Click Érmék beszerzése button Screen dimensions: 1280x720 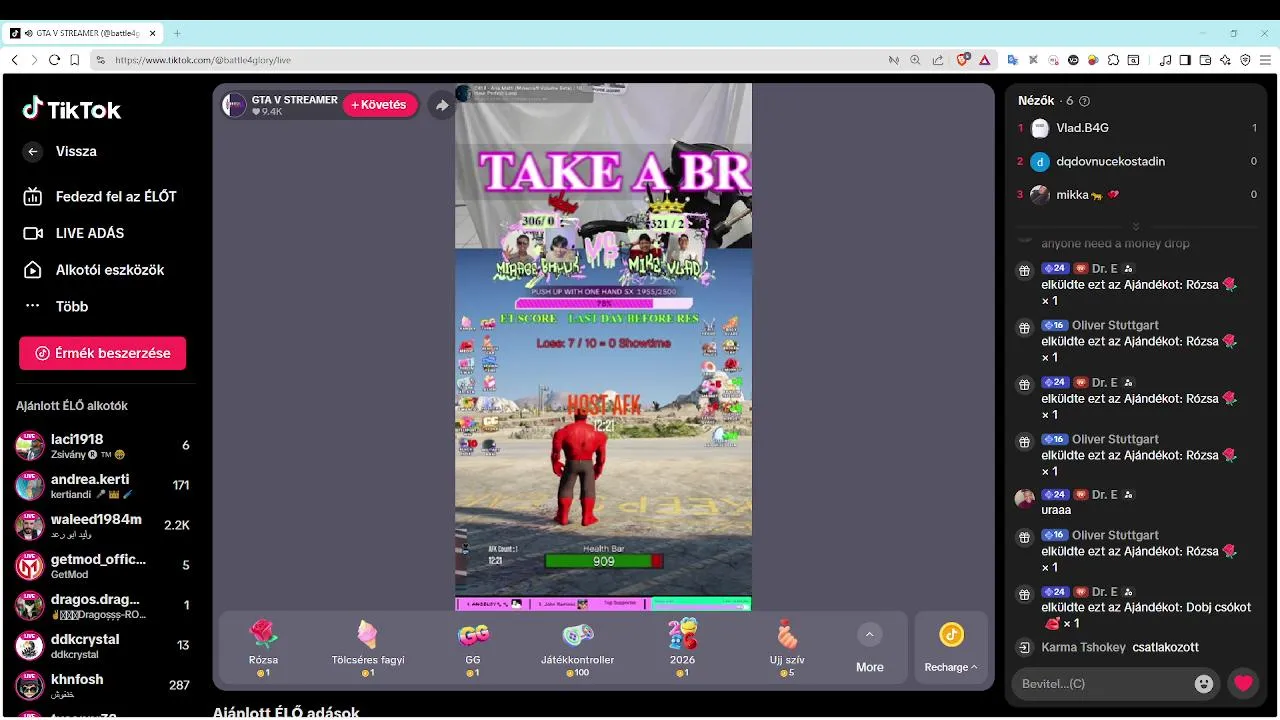pos(102,353)
